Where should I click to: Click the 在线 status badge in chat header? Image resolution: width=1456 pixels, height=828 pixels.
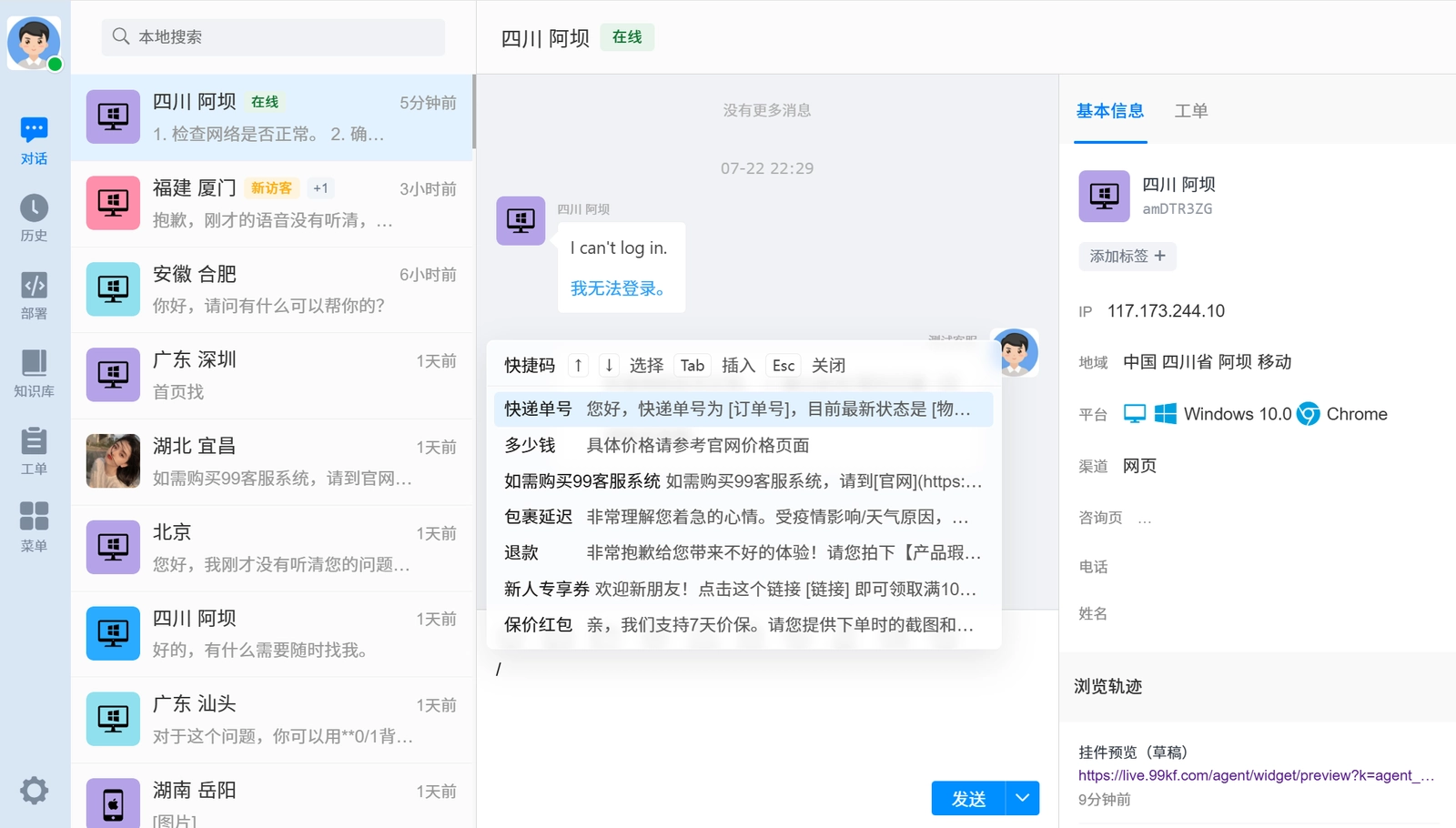[x=627, y=37]
